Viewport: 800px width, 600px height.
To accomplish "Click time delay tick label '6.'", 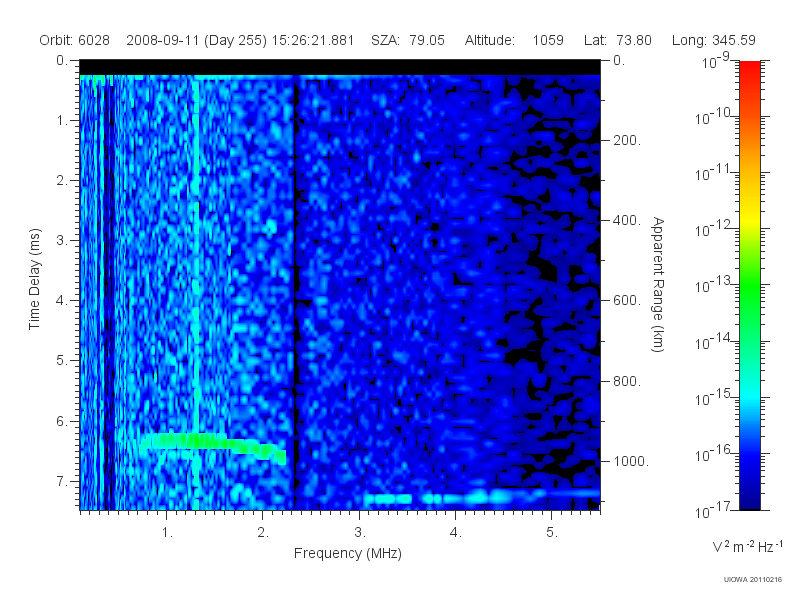I will pyautogui.click(x=62, y=421).
